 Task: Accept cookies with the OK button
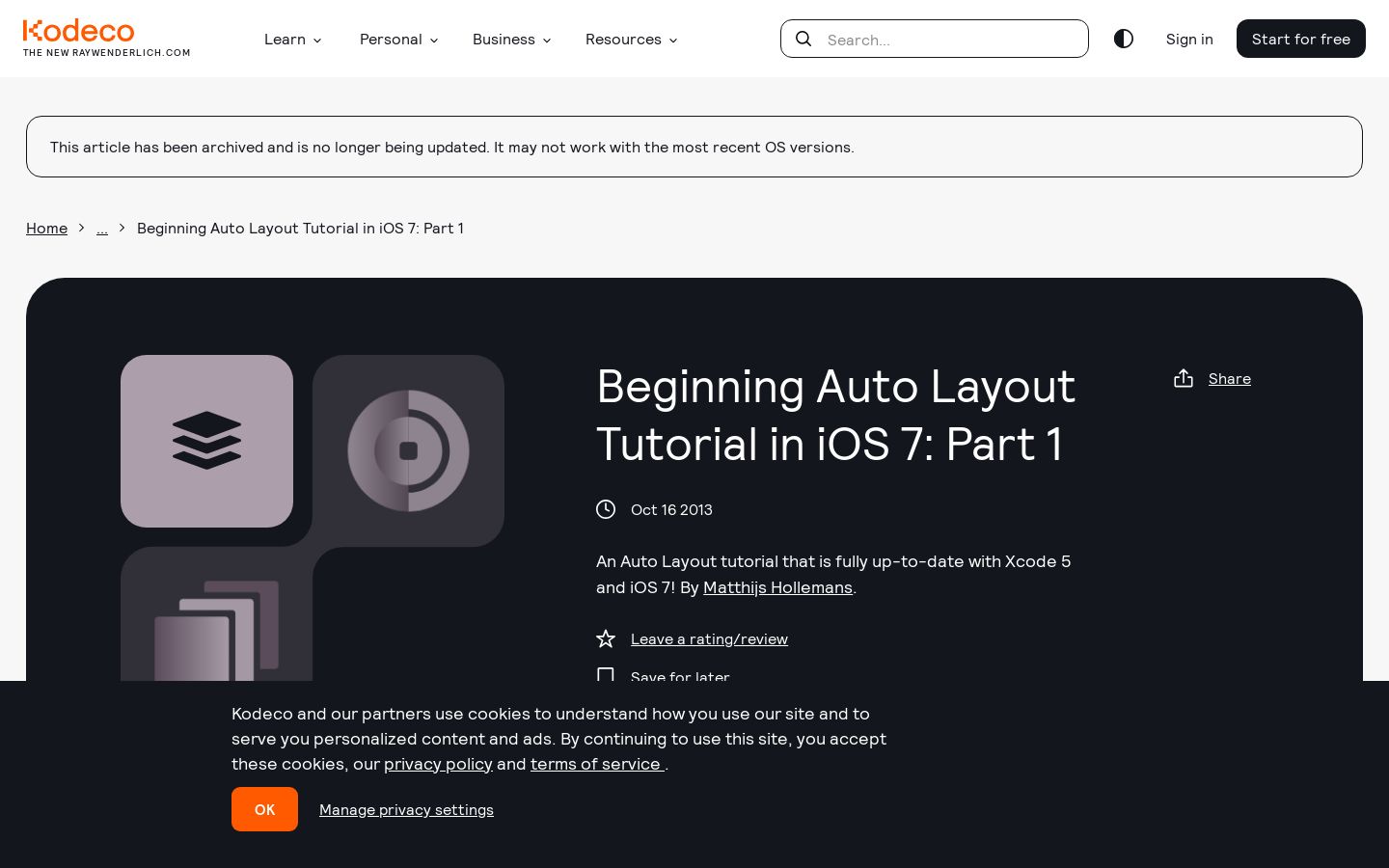[264, 809]
